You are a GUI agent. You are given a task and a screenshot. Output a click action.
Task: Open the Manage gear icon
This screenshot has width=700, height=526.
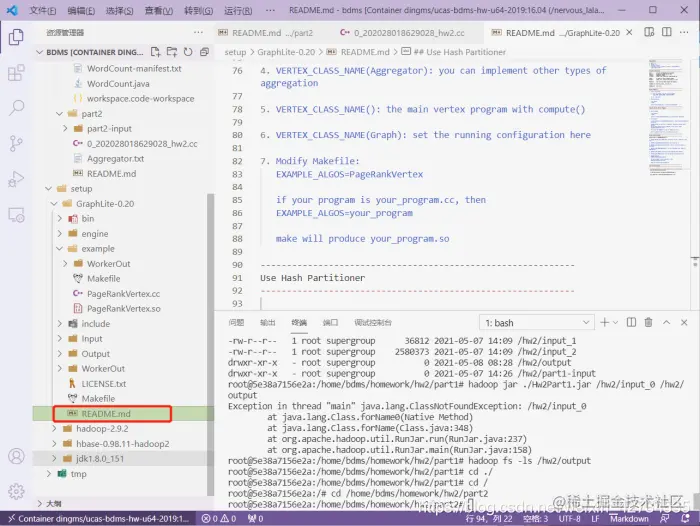[x=16, y=491]
